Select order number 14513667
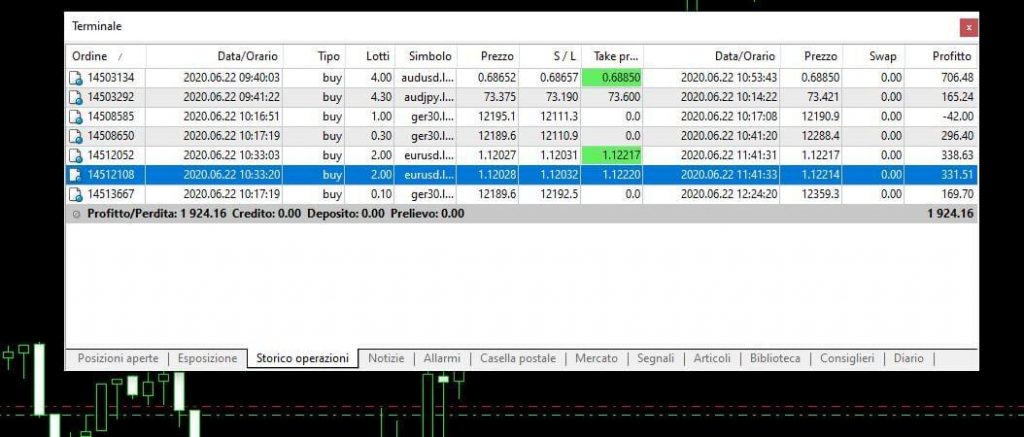The width and height of the screenshot is (1024, 437). pos(111,194)
